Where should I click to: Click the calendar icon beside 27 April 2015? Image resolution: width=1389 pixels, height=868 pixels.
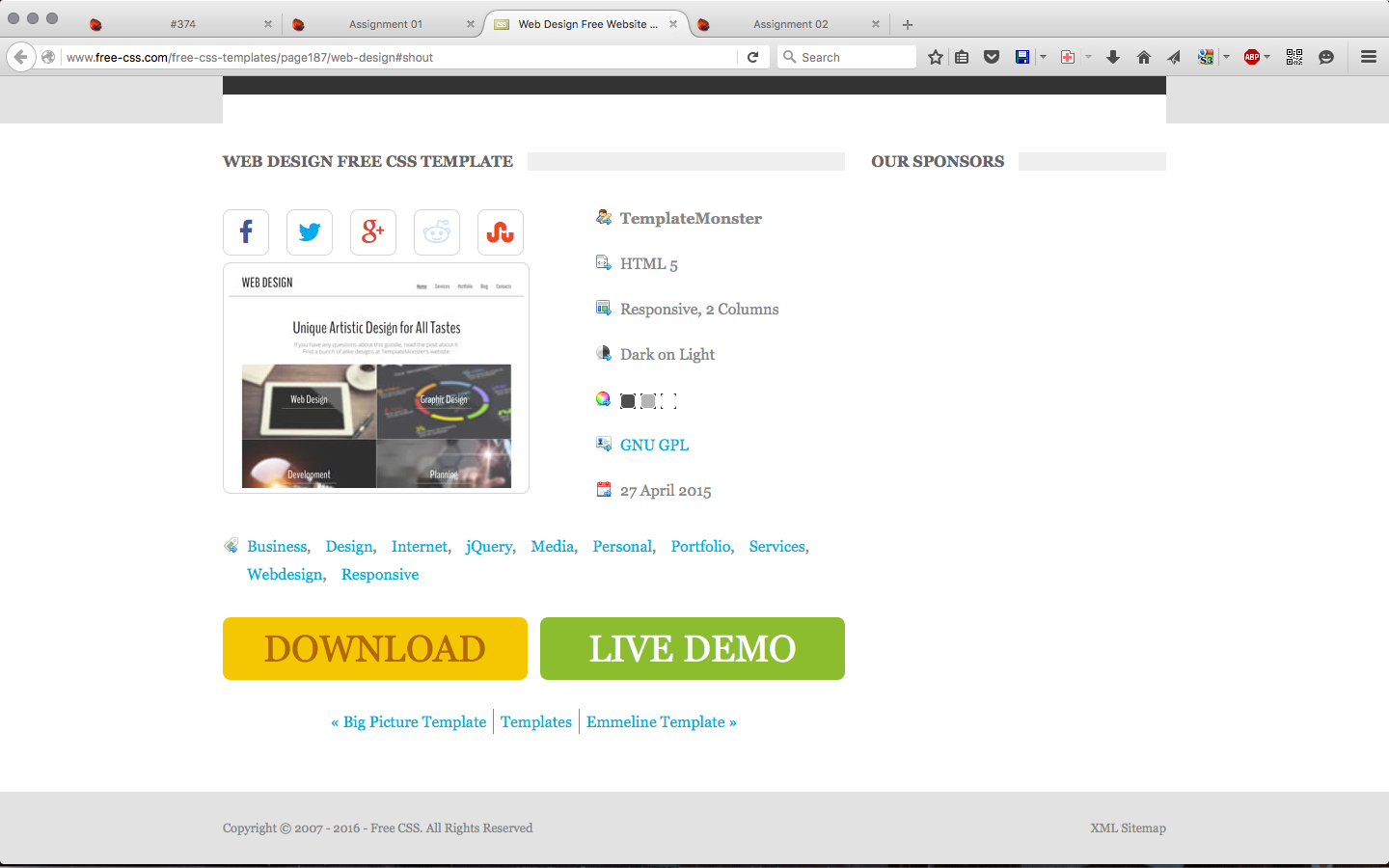point(604,490)
